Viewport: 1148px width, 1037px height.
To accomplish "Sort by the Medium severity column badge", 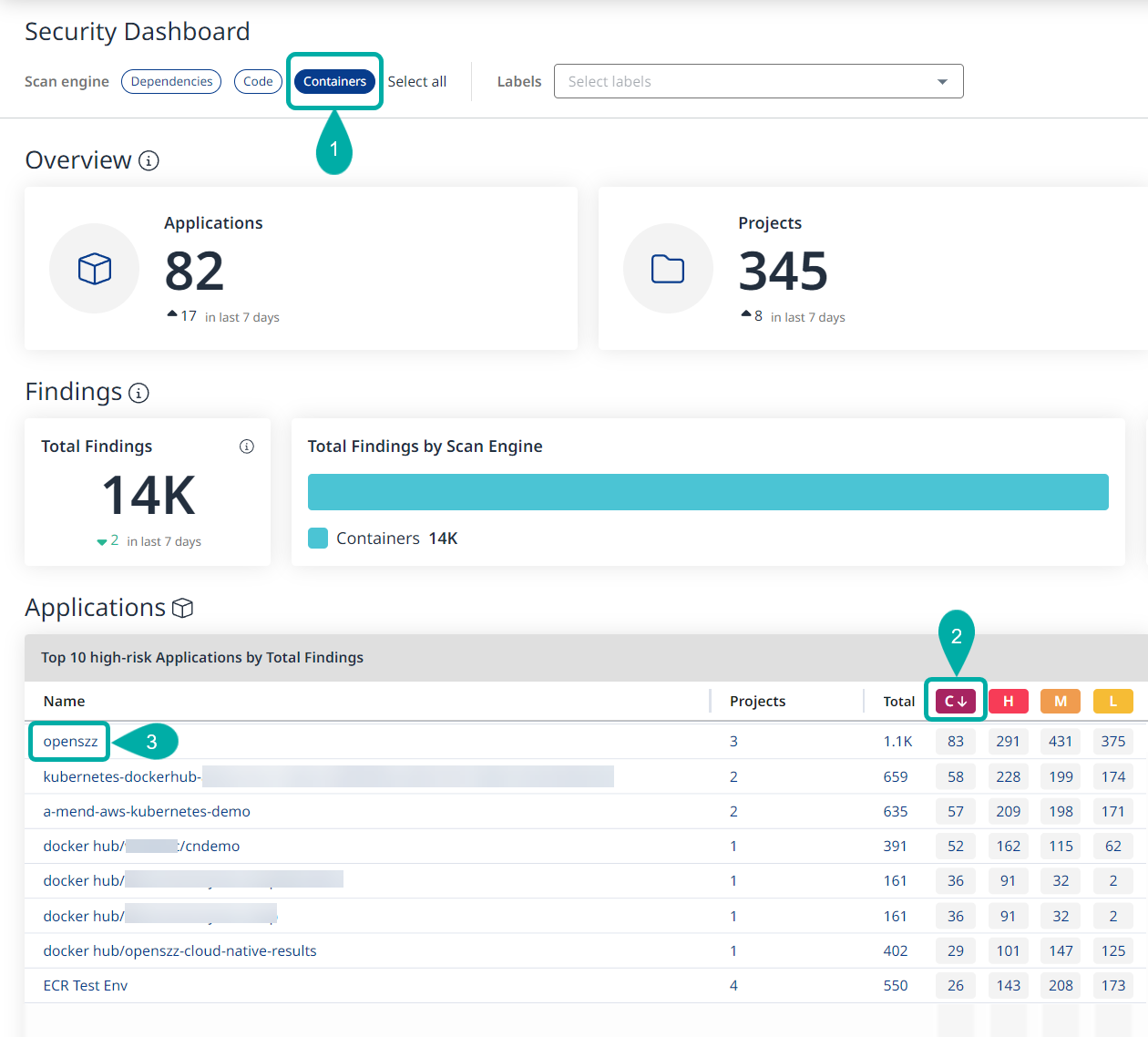I will (x=1060, y=701).
